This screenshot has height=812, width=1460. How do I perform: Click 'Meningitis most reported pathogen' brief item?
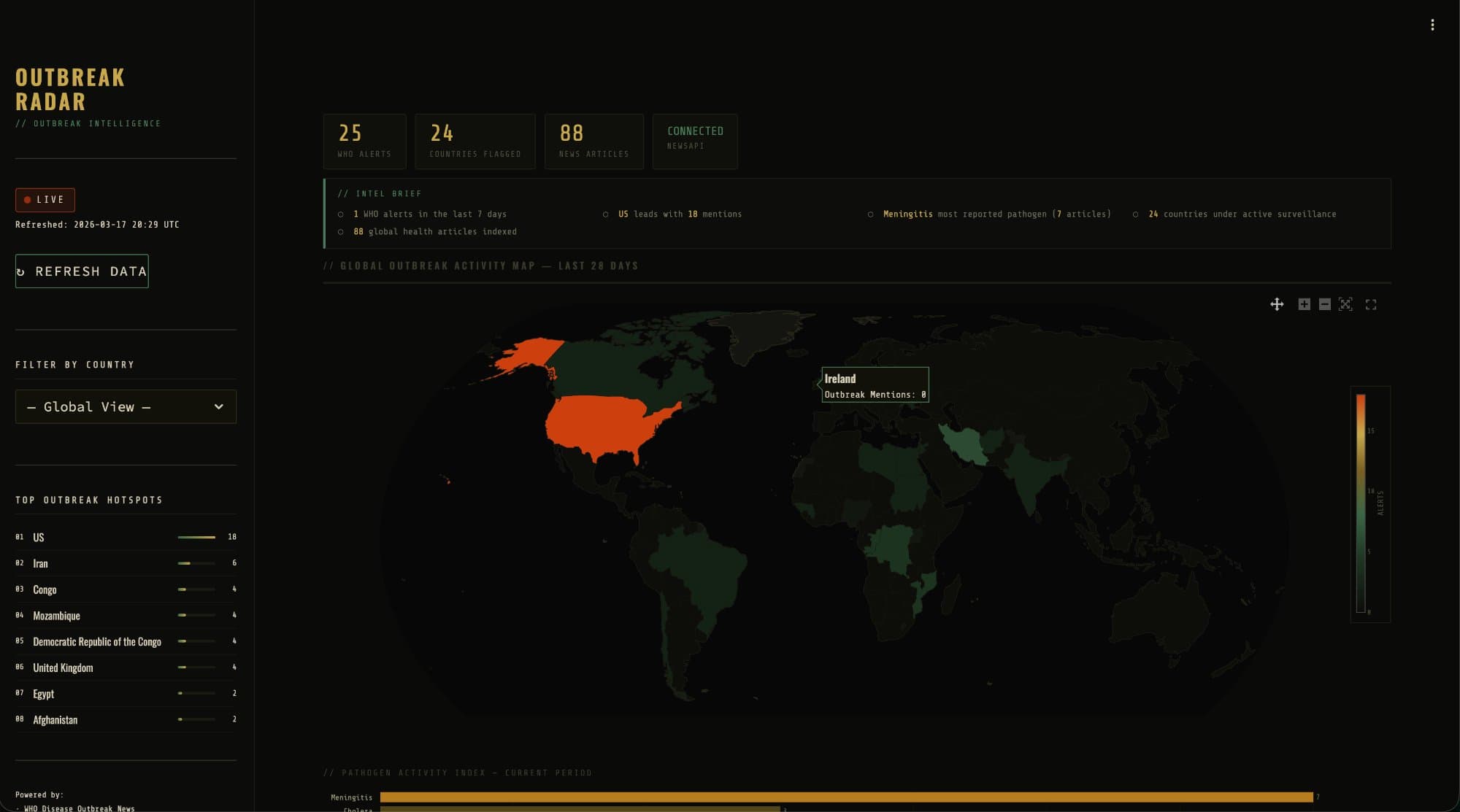[996, 214]
